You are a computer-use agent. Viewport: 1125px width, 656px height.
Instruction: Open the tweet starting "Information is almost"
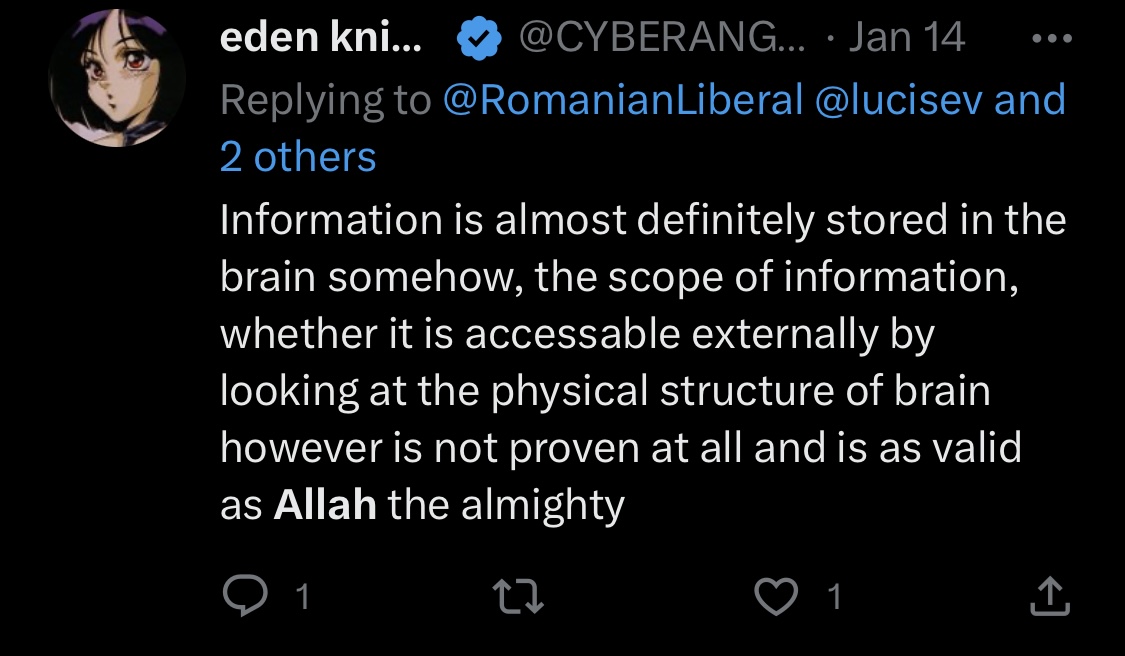point(643,362)
